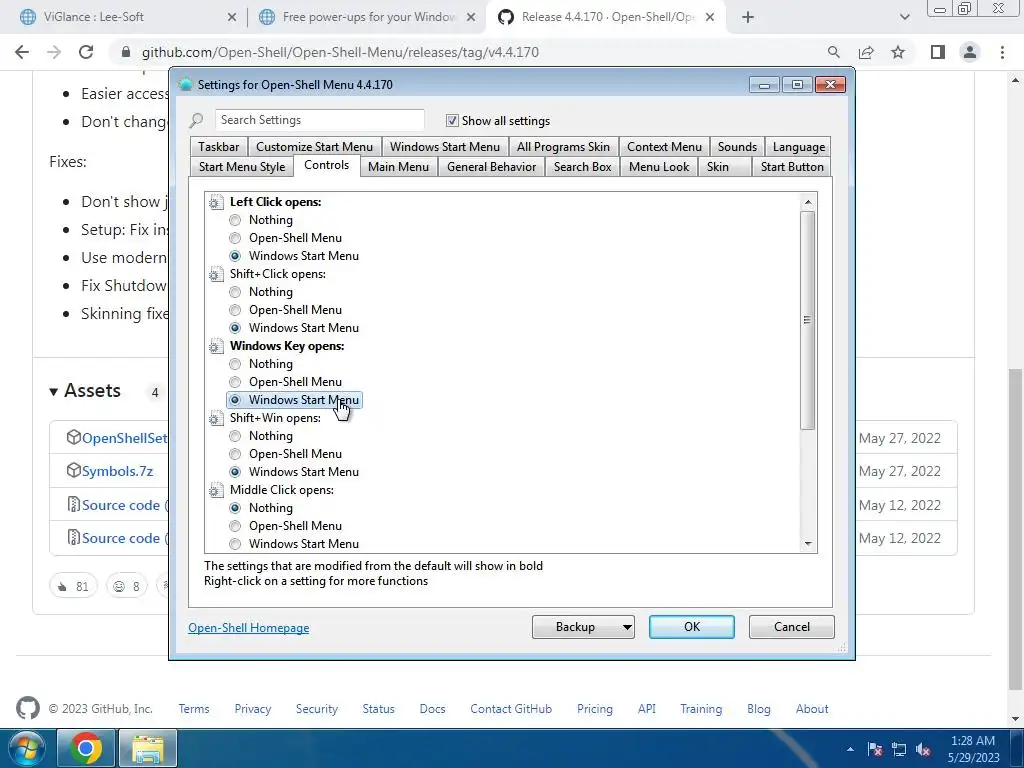Click the thumbs-up reaction count 81
This screenshot has width=1024, height=768.
73,586
